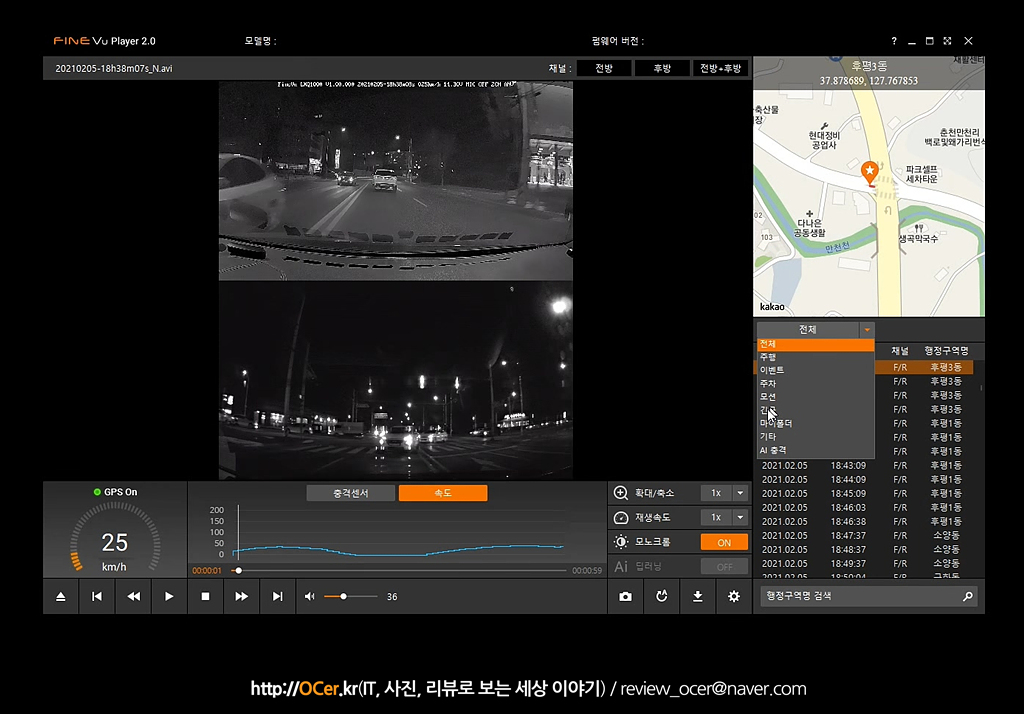Click the playback timeline progress bar
This screenshot has width=1024, height=714.
click(x=400, y=570)
